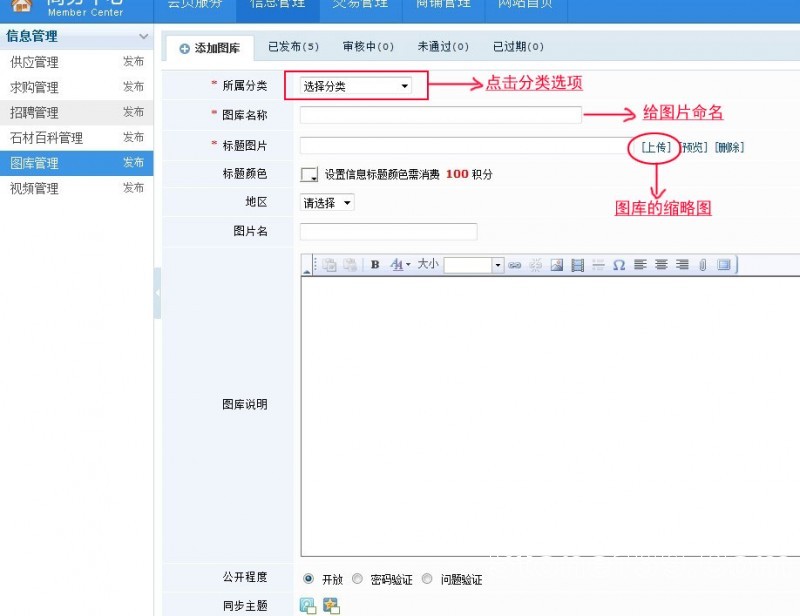
Task: Toggle bold formatting in the editor
Action: pyautogui.click(x=375, y=265)
